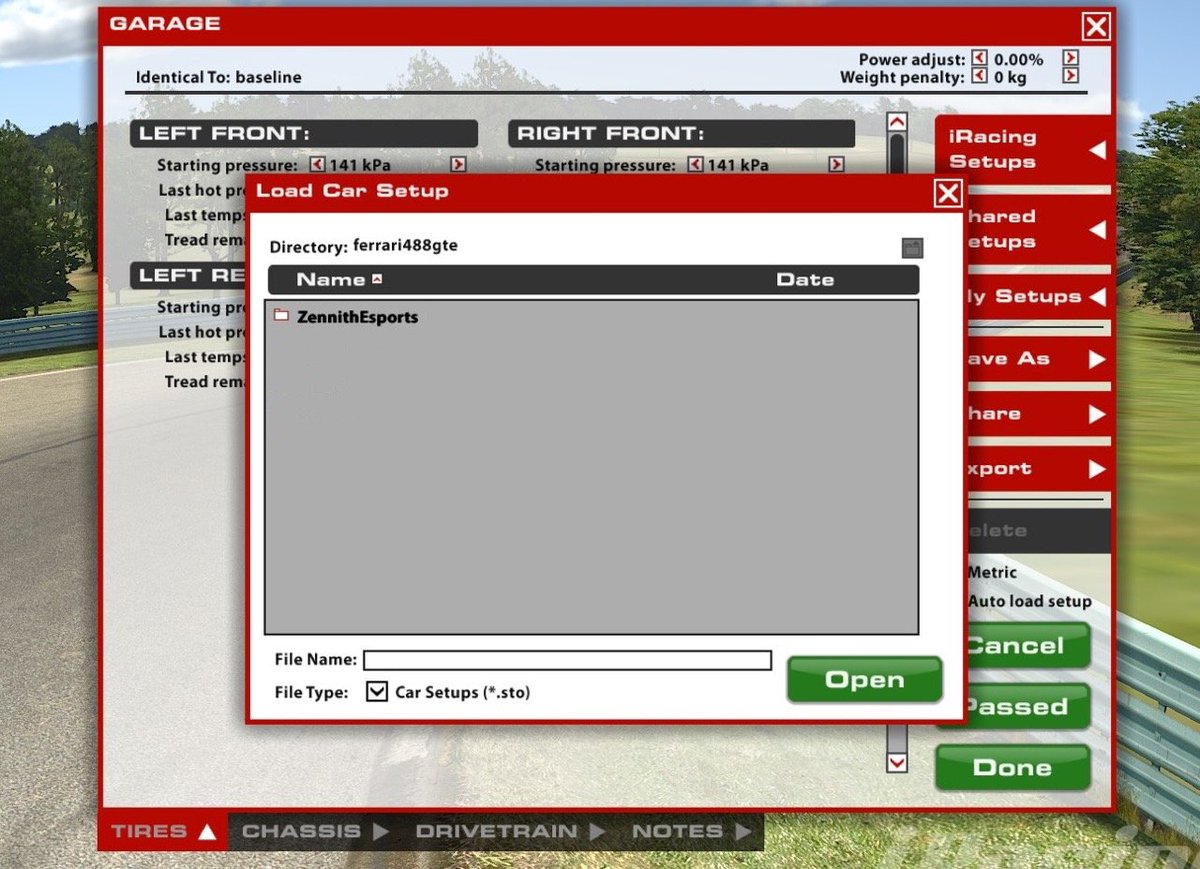Select the Metric option label
This screenshot has height=869, width=1200.
(992, 572)
